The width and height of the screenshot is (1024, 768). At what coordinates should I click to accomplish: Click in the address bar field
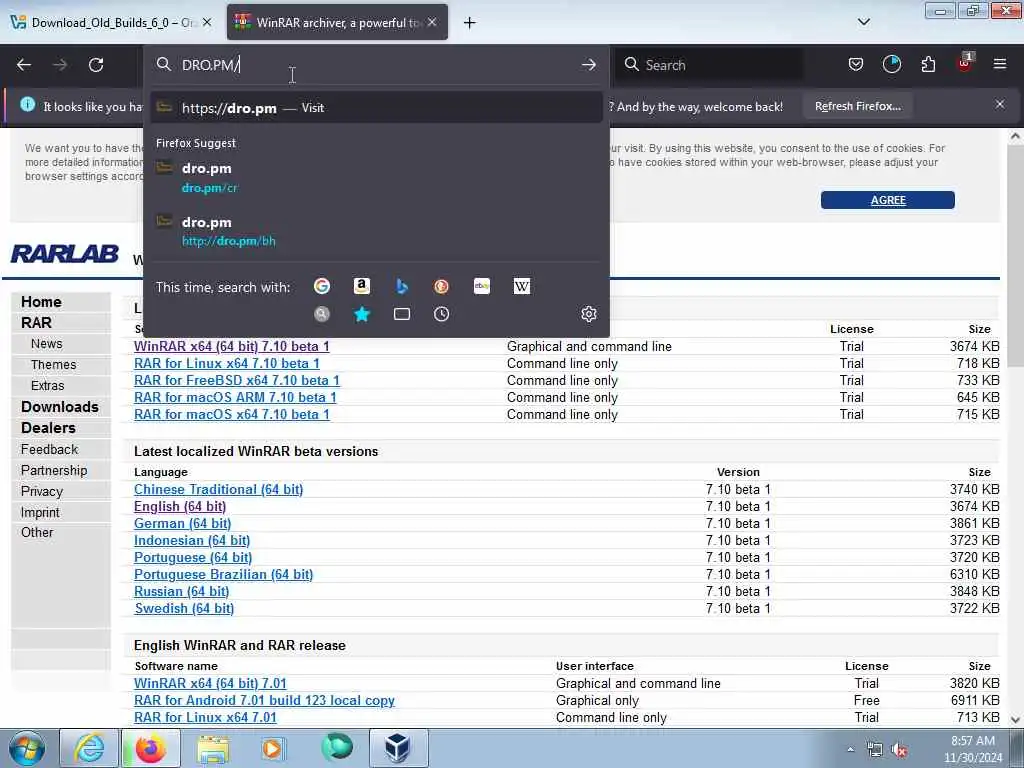coord(376,65)
